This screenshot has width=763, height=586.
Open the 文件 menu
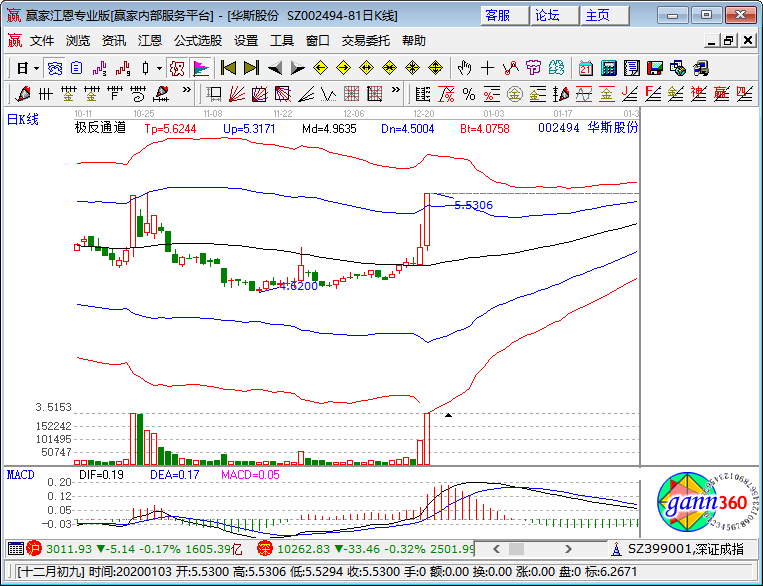coord(42,41)
